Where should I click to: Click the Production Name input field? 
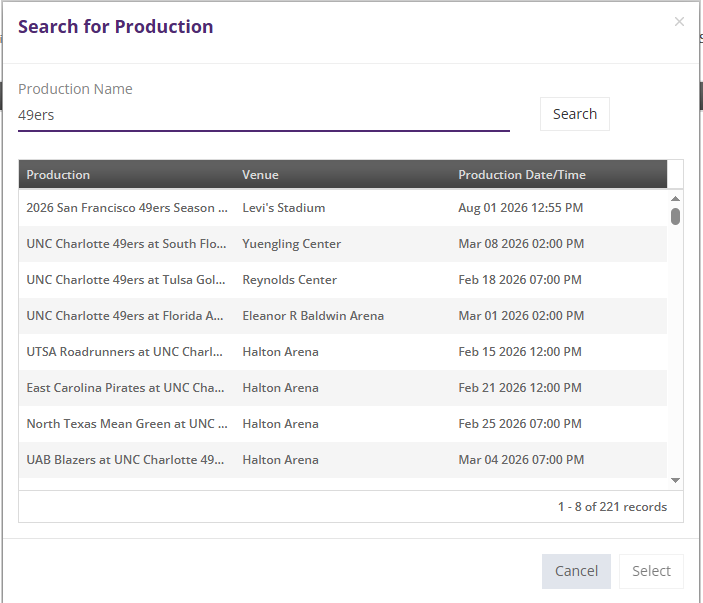pos(264,115)
